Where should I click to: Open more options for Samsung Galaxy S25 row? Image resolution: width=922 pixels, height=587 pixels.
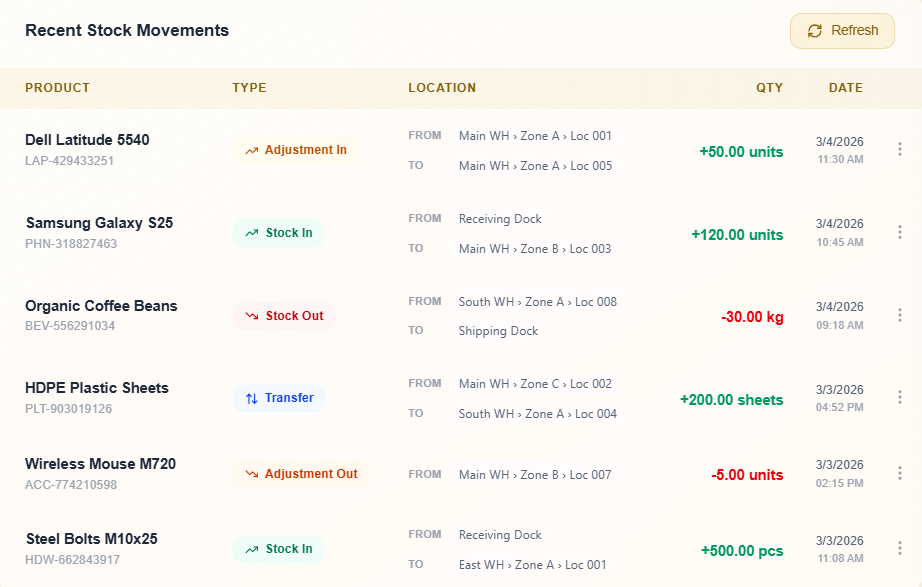pos(900,232)
